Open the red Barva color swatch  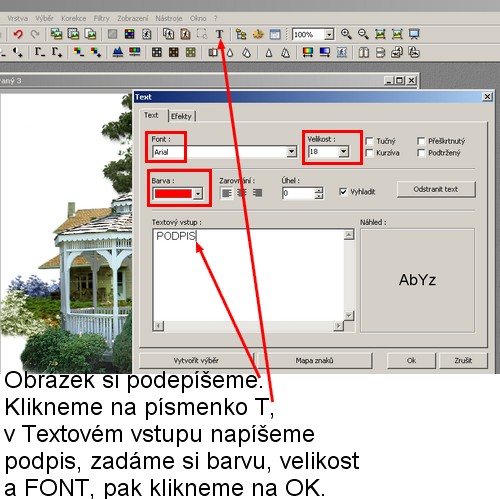point(177,194)
